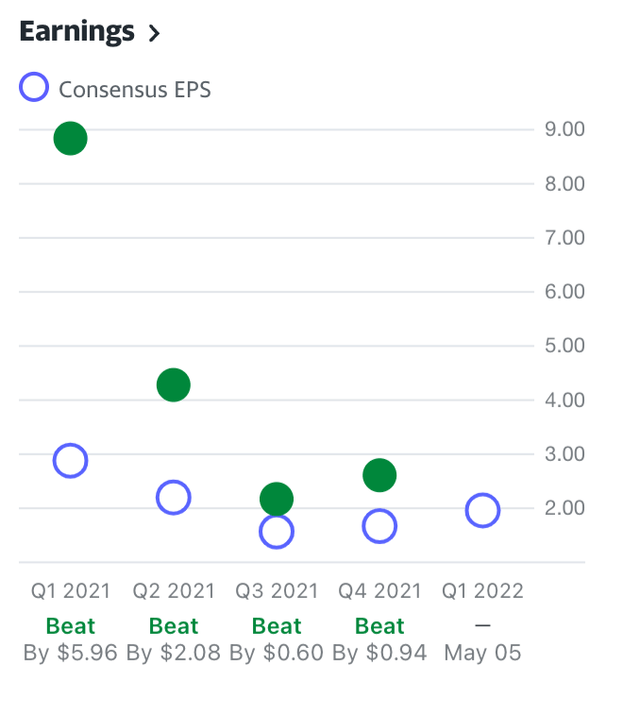Select the Q4 2021 actual EPS green dot

(380, 476)
